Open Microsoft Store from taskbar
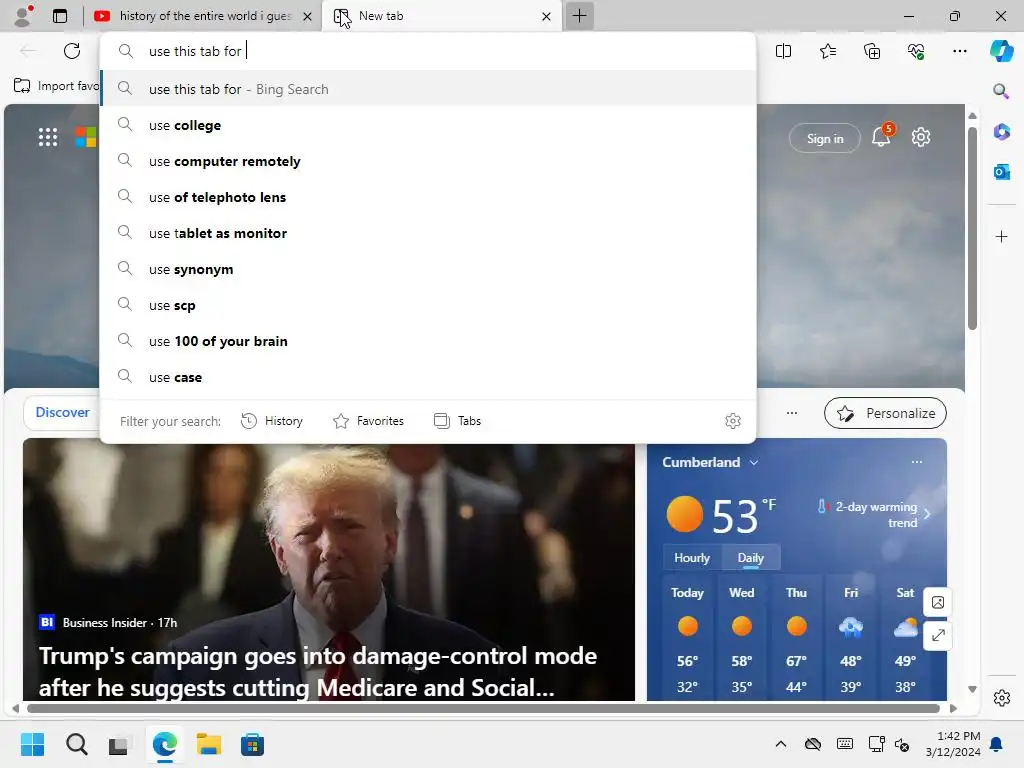 (252, 744)
